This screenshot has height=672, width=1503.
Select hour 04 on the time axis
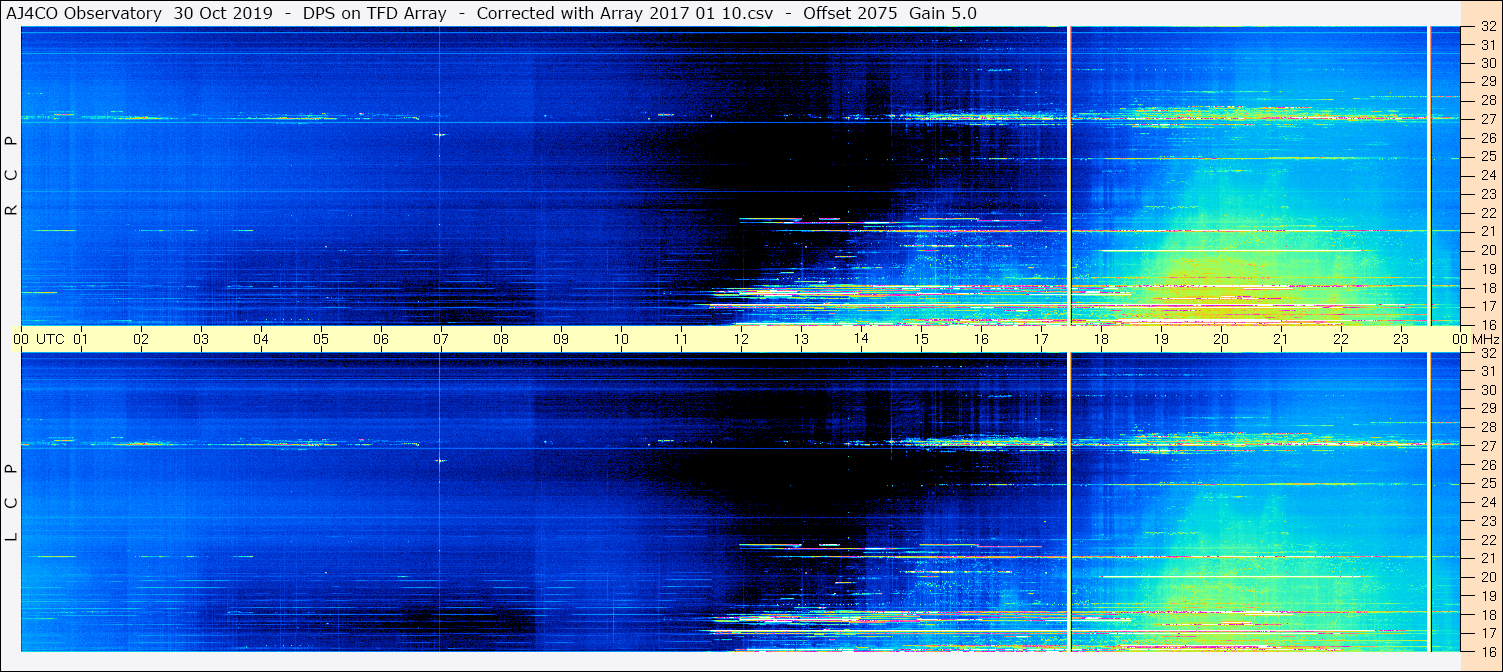pyautogui.click(x=261, y=339)
